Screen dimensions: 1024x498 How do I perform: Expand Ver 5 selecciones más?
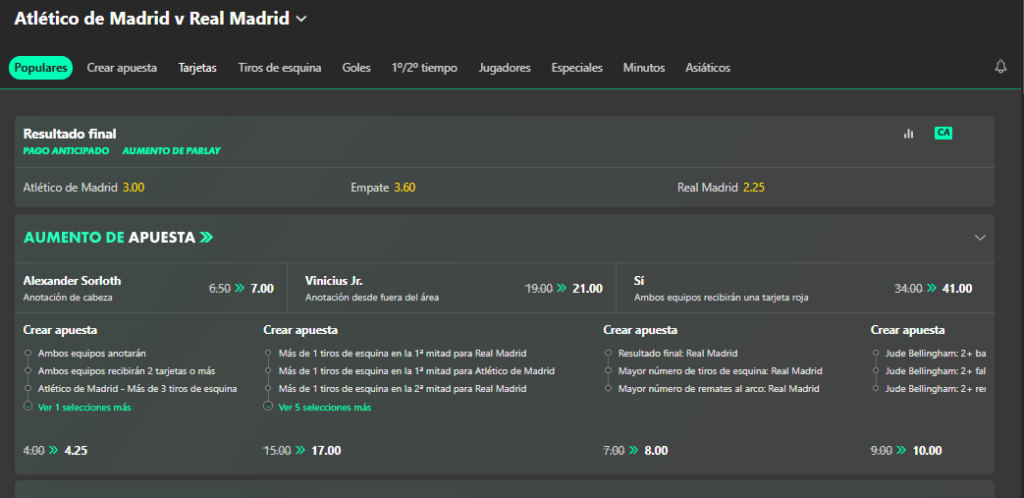point(325,407)
